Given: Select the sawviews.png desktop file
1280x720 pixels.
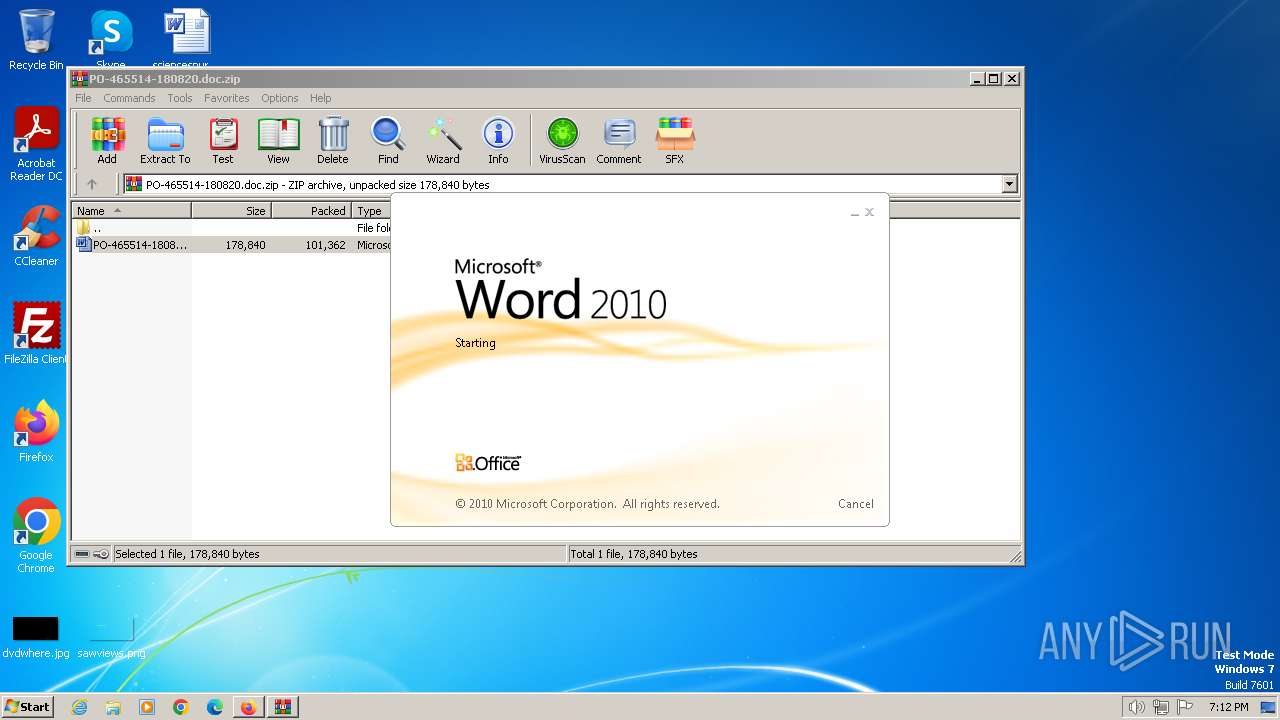Looking at the screenshot, I should click(111, 637).
